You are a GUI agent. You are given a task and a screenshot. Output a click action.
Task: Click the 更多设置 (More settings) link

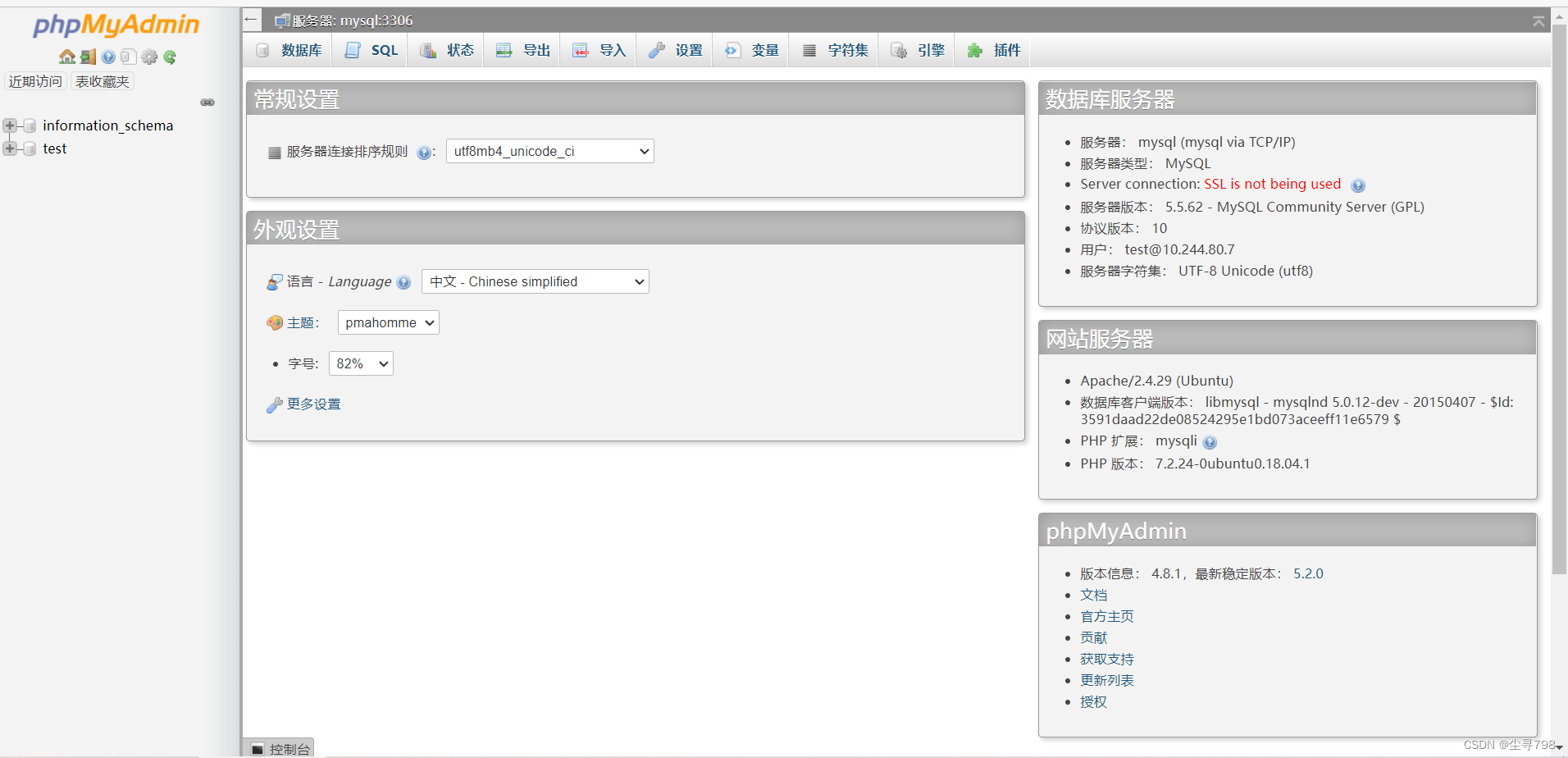pos(313,404)
